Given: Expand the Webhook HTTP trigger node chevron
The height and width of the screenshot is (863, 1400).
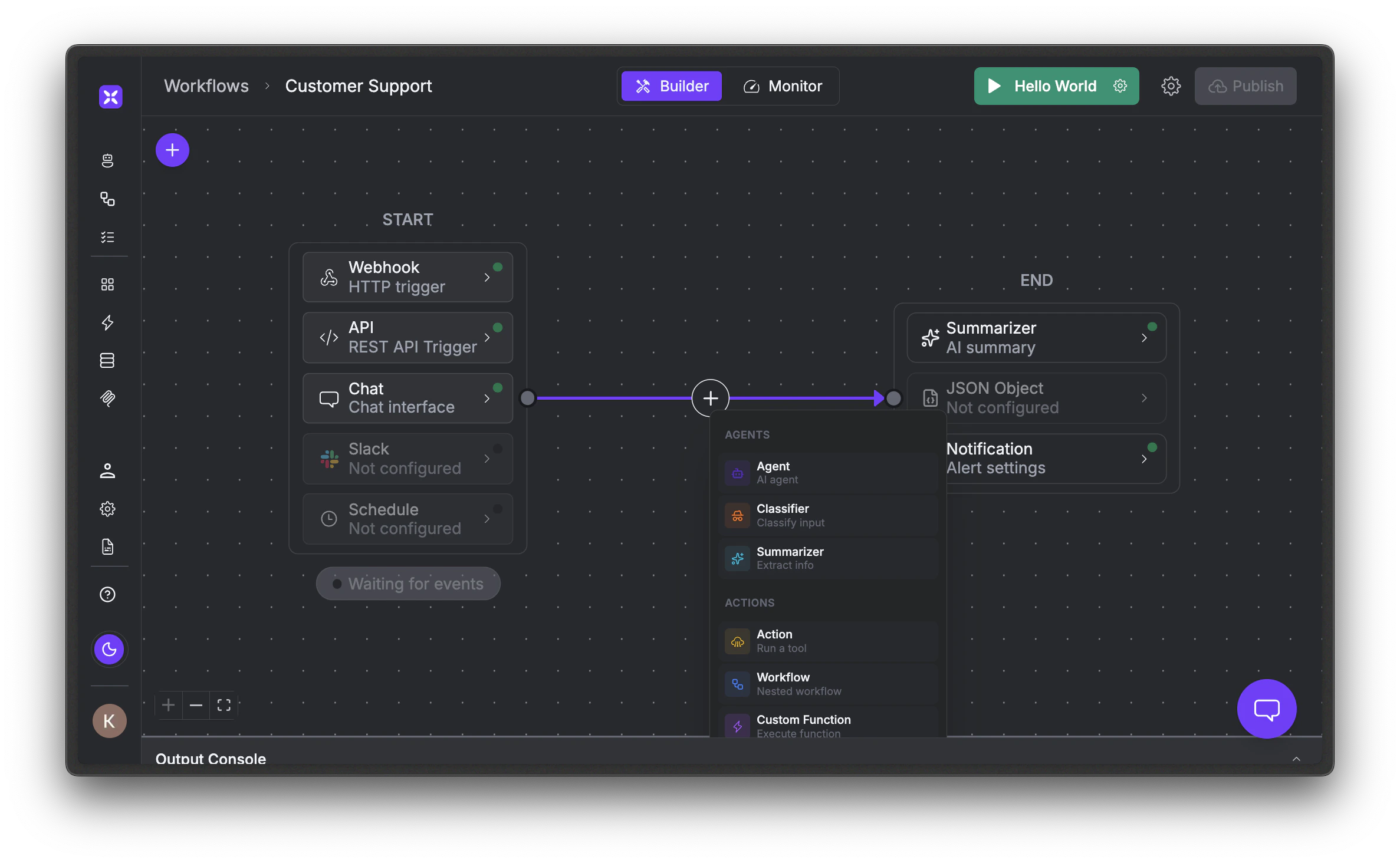Looking at the screenshot, I should pos(488,276).
